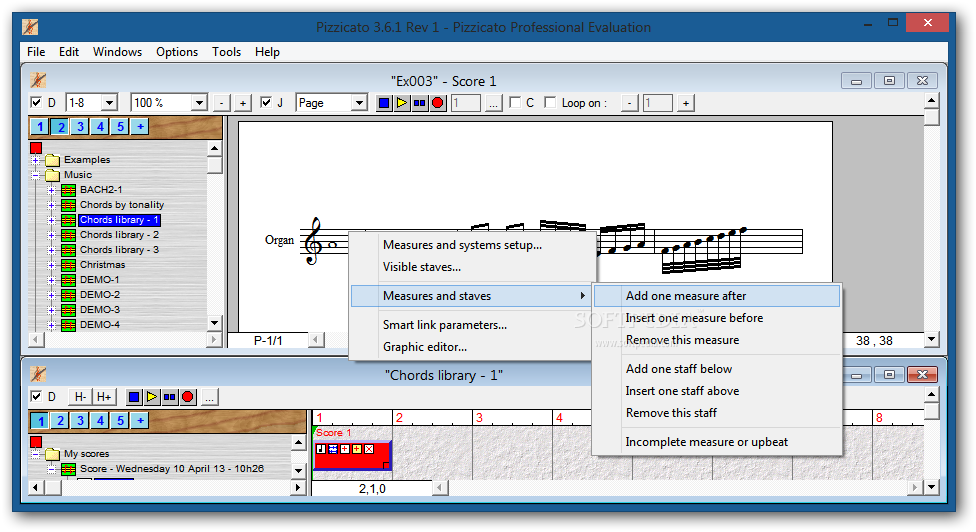Open the Page view mode dropdown
The width and height of the screenshot is (976, 532).
(359, 103)
